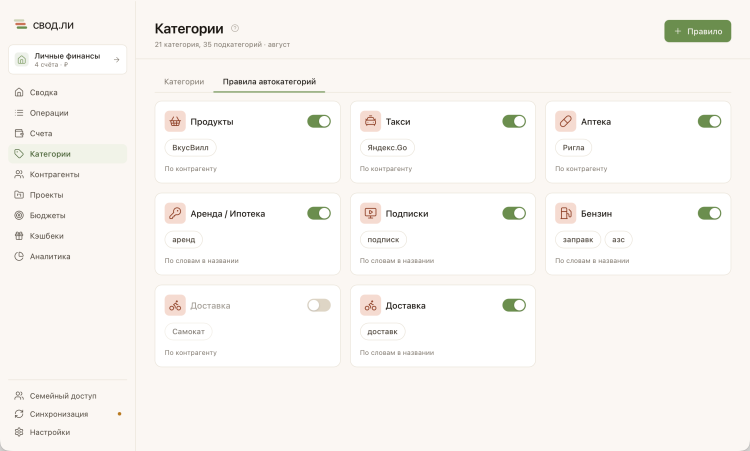Click the Аптека pill icon
This screenshot has width=750, height=451.
tap(565, 121)
